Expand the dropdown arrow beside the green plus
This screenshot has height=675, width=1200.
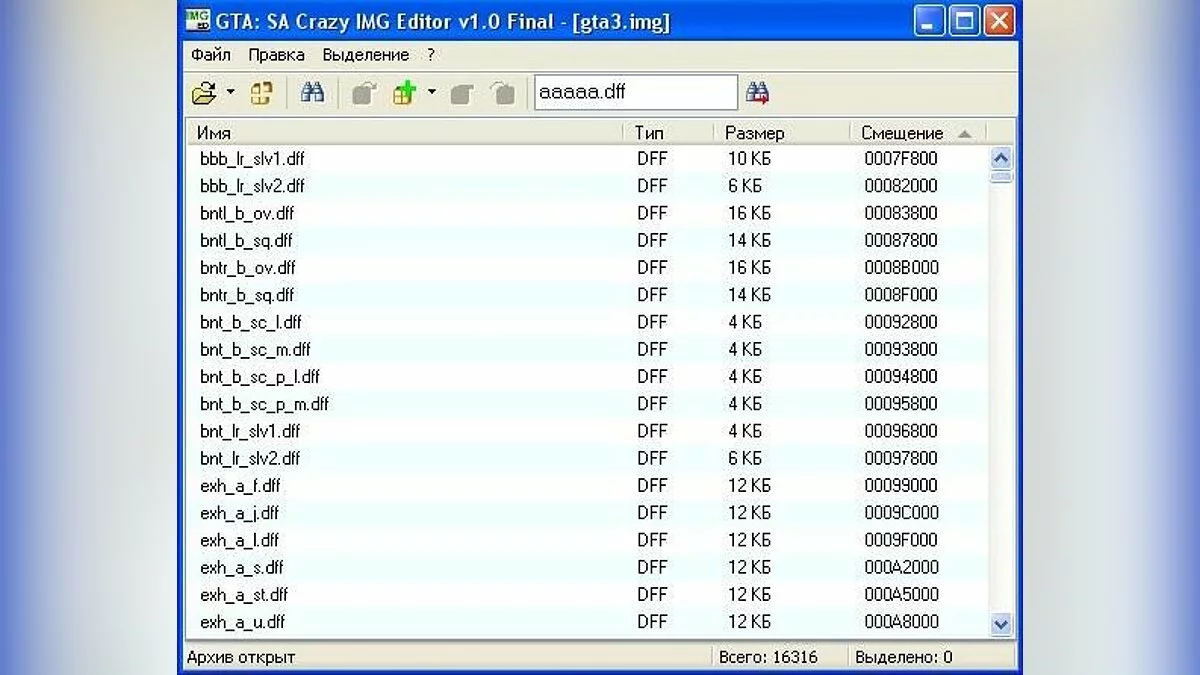pyautogui.click(x=431, y=93)
